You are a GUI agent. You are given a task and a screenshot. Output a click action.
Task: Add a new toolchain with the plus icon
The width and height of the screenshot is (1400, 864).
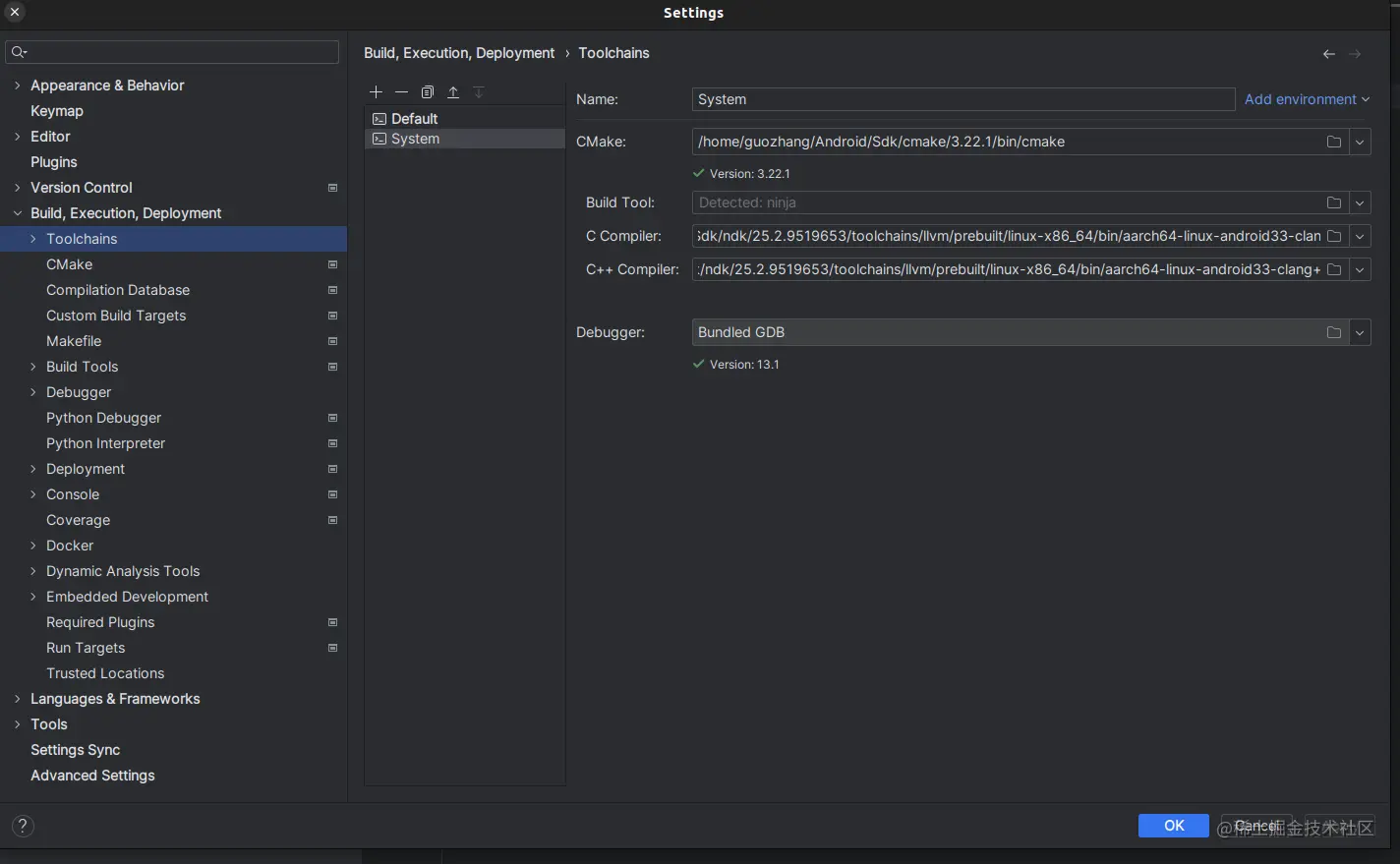tap(376, 91)
